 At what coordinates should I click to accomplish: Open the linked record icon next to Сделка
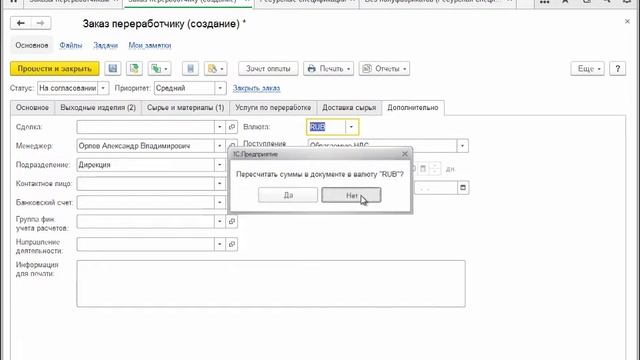click(x=232, y=127)
